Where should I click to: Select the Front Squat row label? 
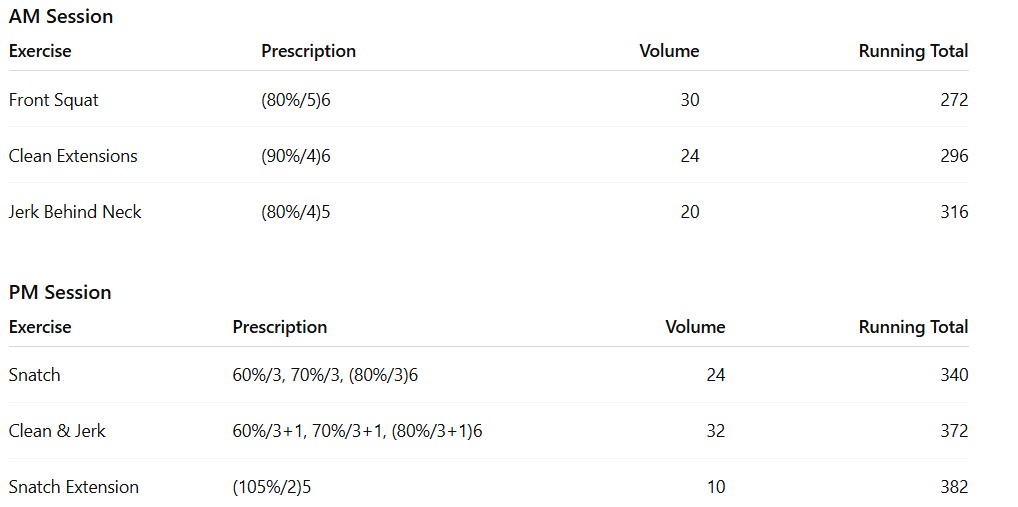point(54,100)
